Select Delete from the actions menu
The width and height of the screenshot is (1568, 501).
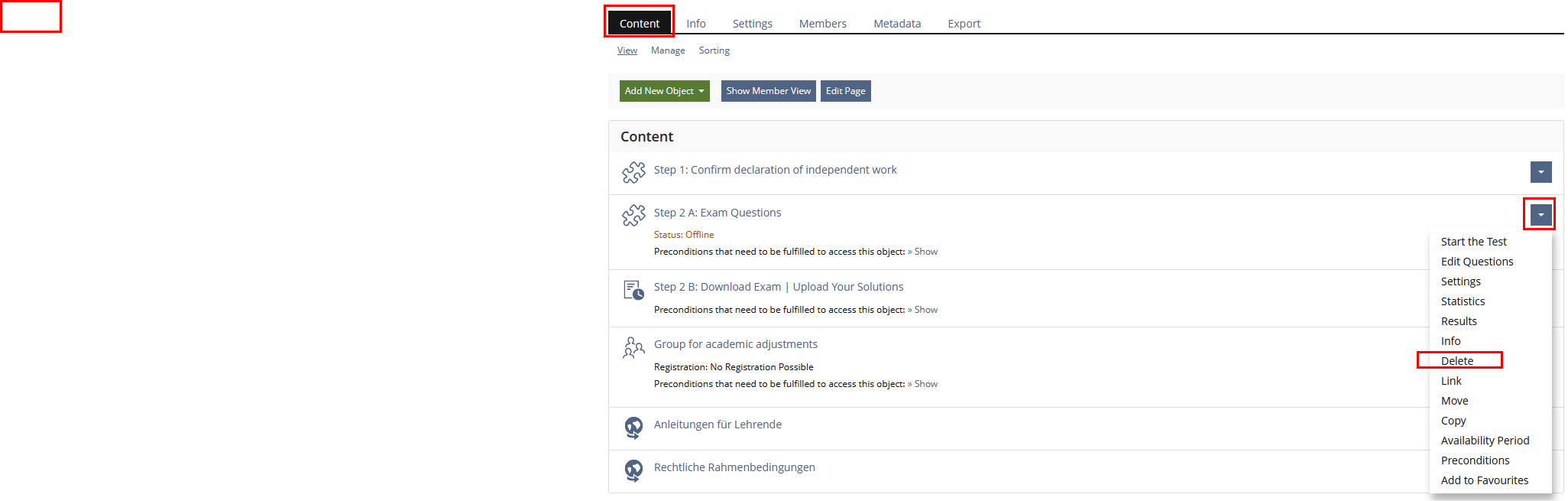tap(1456, 361)
